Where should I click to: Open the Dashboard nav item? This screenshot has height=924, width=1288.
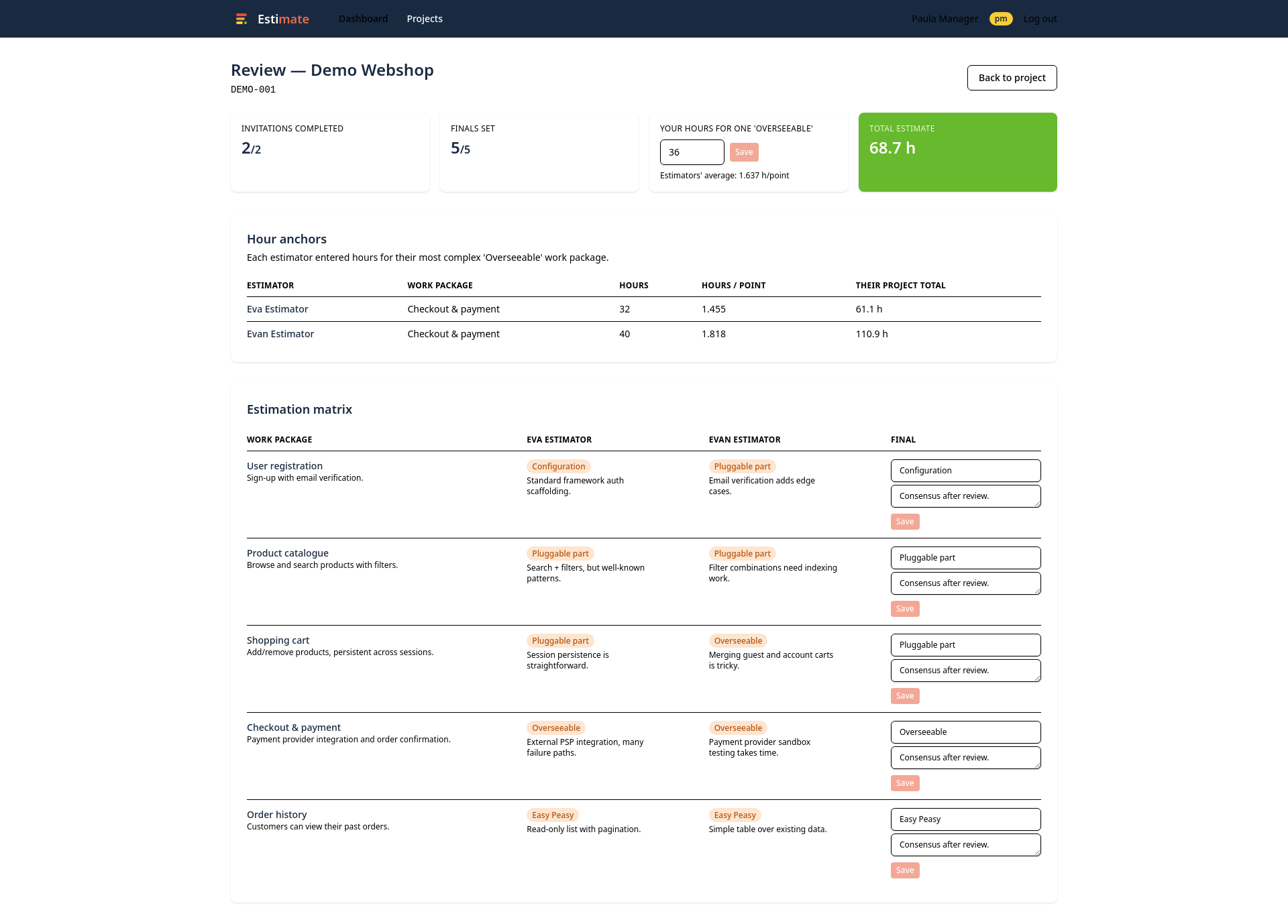[363, 19]
